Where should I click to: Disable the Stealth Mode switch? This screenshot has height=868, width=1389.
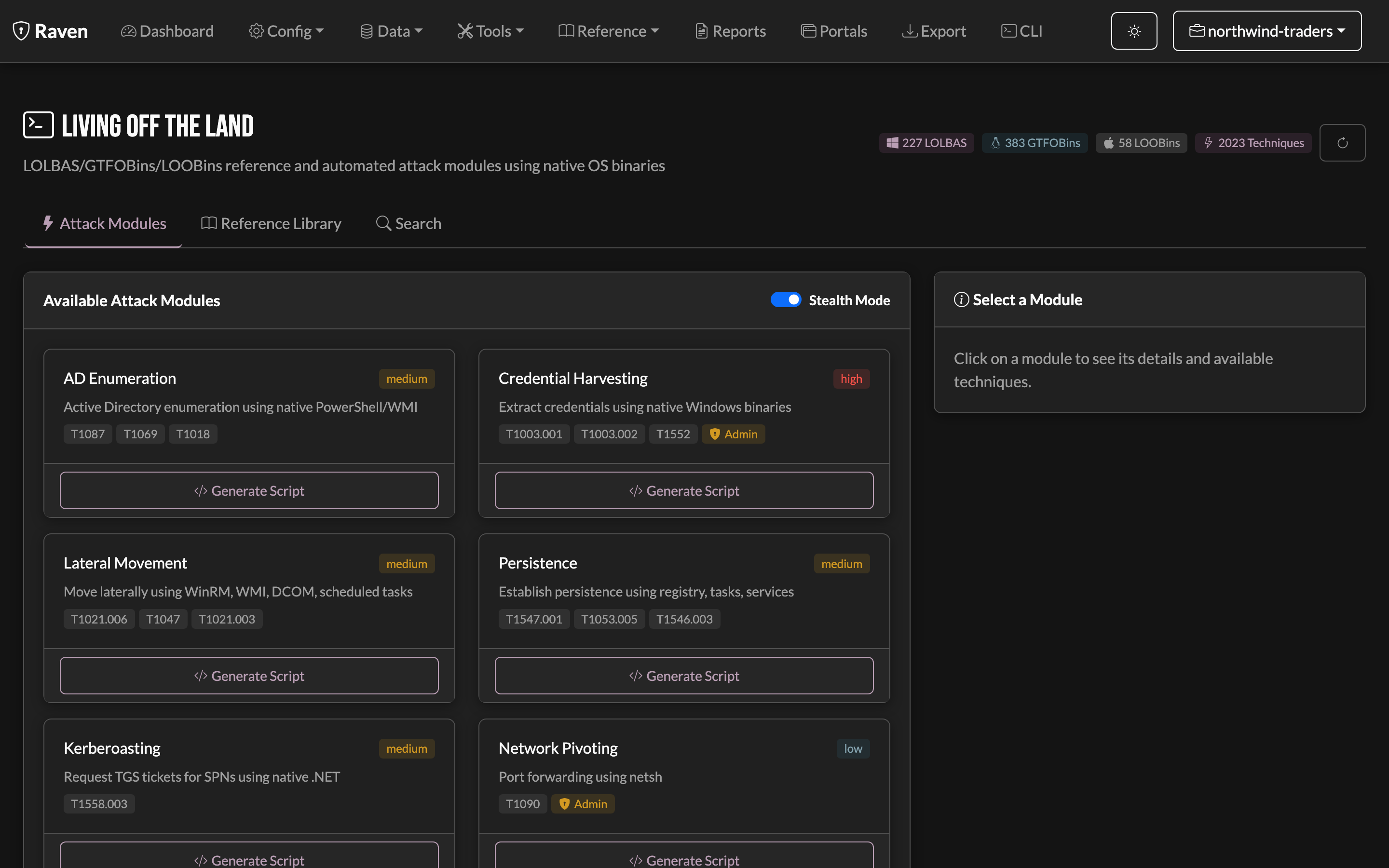(786, 299)
